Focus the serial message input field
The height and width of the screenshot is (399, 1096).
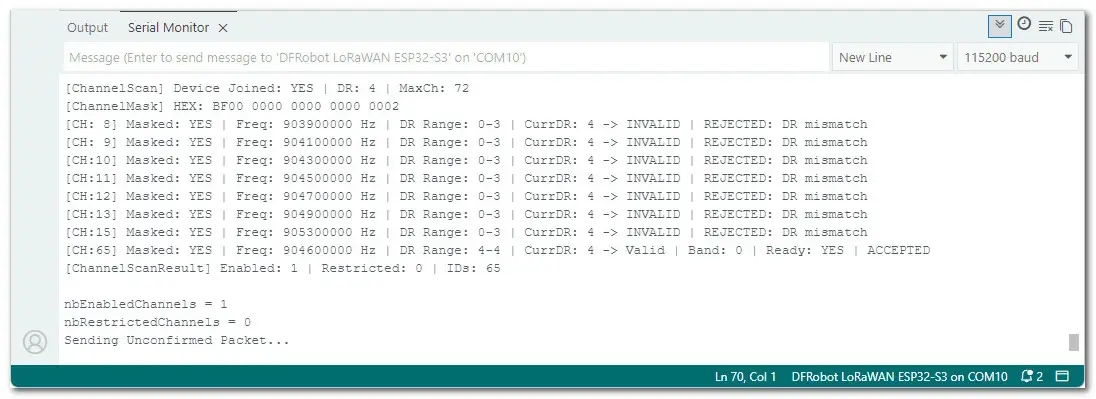pyautogui.click(x=446, y=57)
